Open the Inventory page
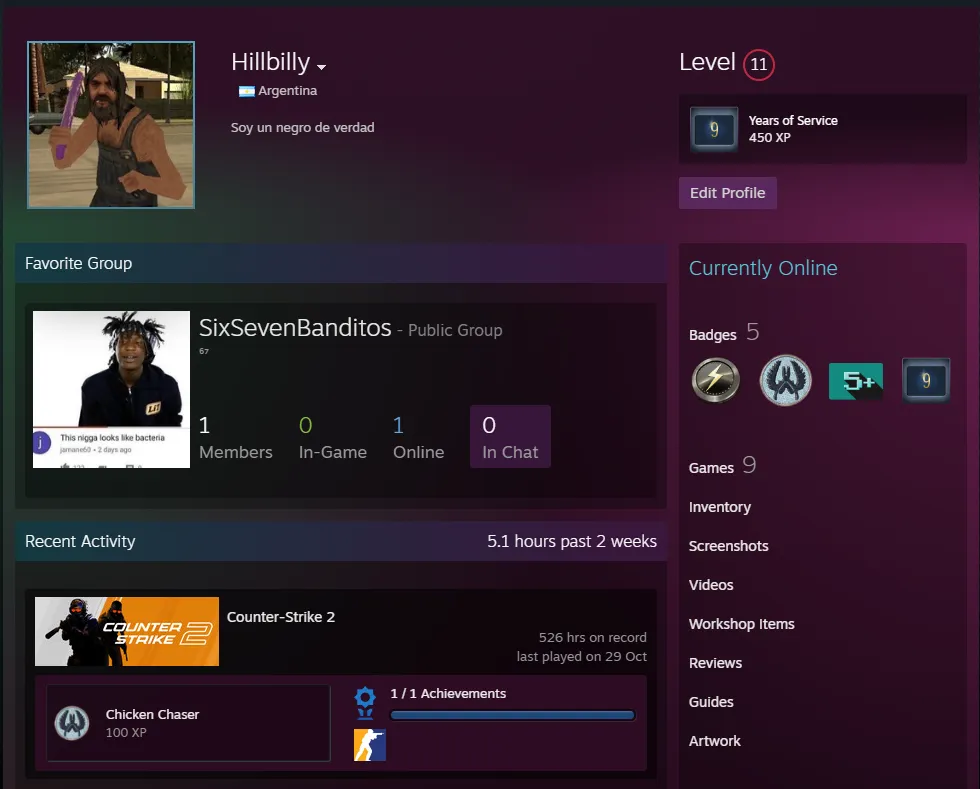 pyautogui.click(x=719, y=507)
